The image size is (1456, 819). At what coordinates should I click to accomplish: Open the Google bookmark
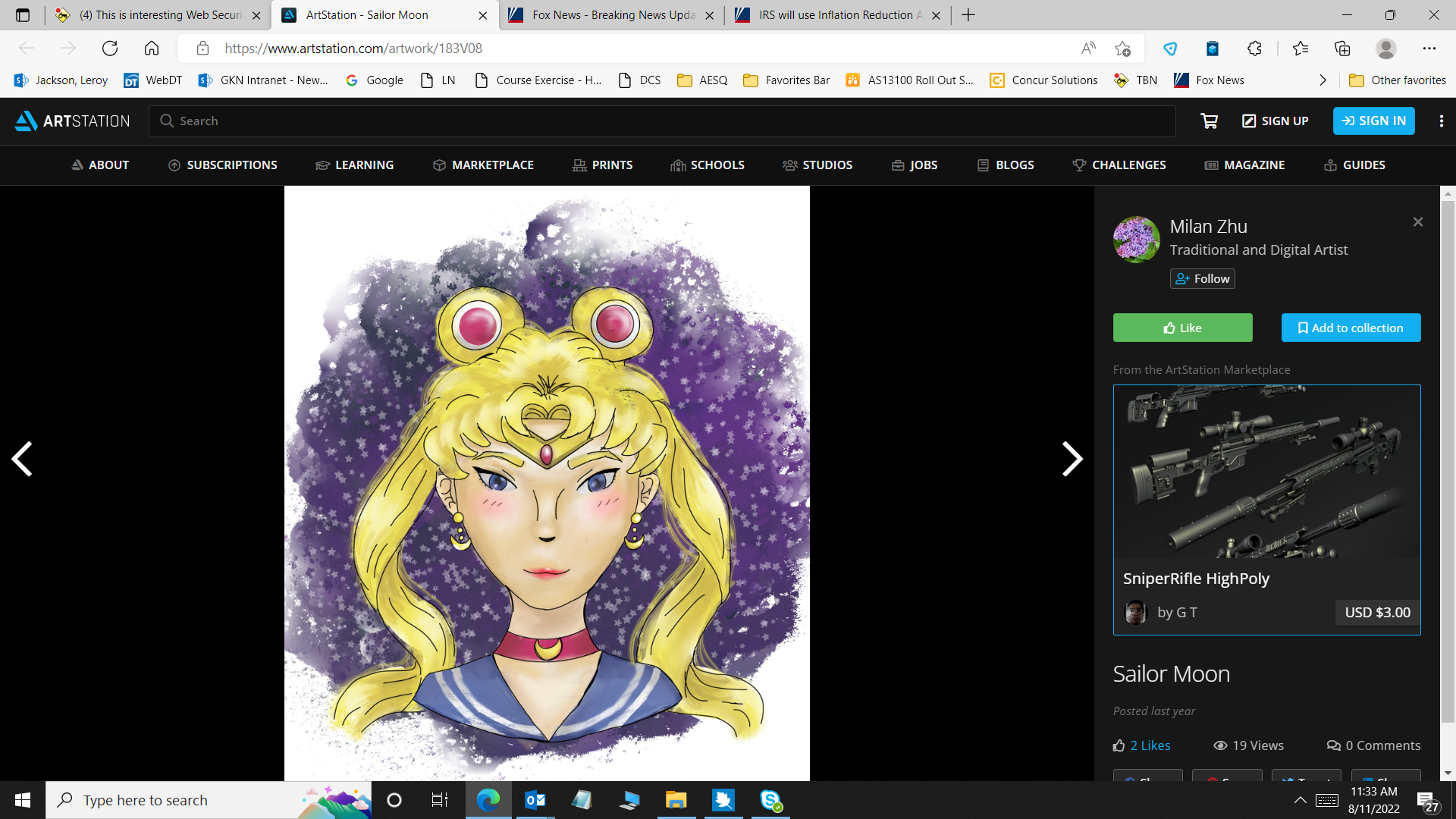[x=374, y=80]
